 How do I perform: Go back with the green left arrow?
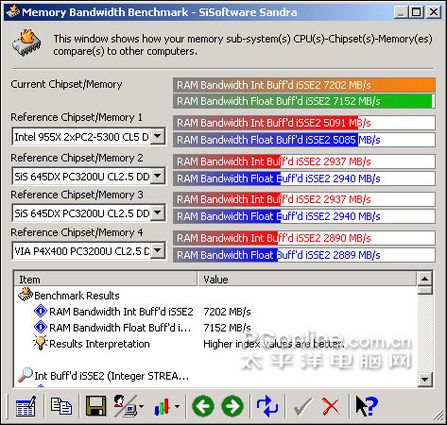(203, 406)
